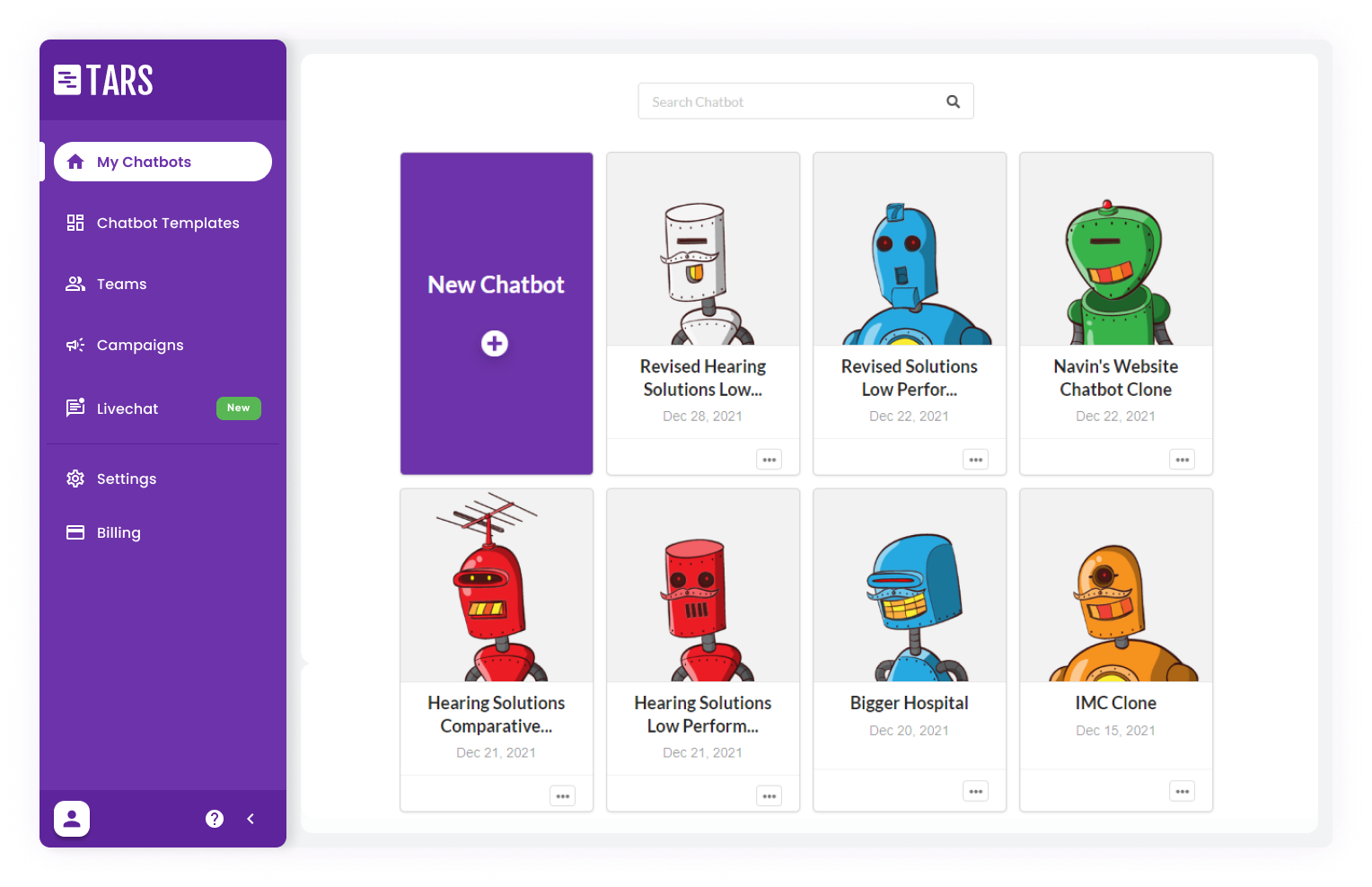Click the Revised Hearing Solutions Low... title
Image resolution: width=1372 pixels, height=887 pixels.
pos(702,378)
